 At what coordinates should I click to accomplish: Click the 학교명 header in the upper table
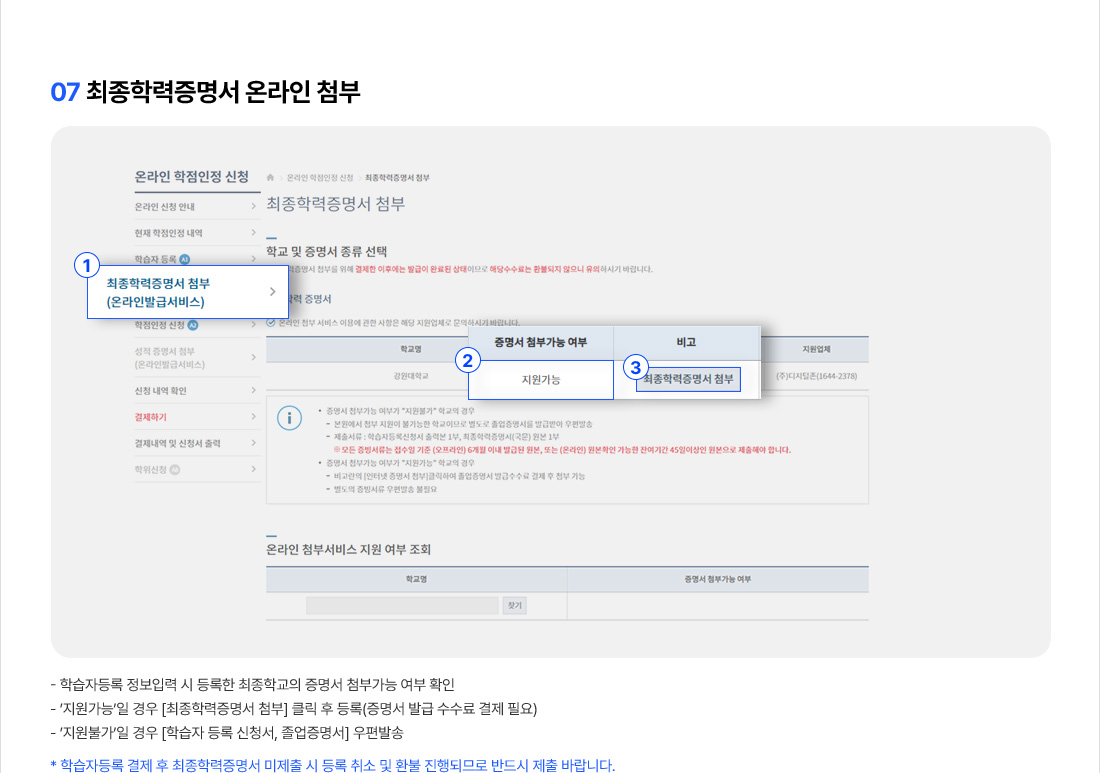[x=411, y=349]
